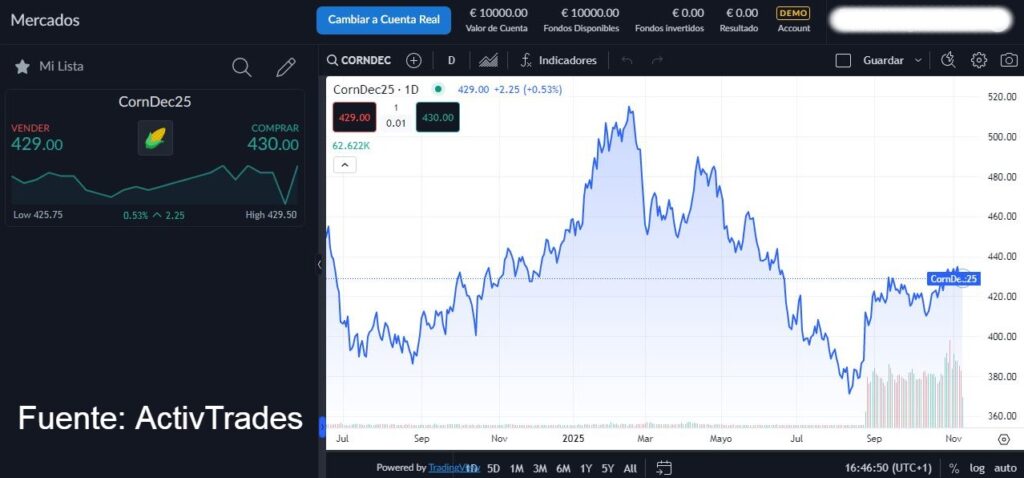The height and width of the screenshot is (478, 1024).
Task: Click the Mi Lista star icon
Action: (22, 67)
